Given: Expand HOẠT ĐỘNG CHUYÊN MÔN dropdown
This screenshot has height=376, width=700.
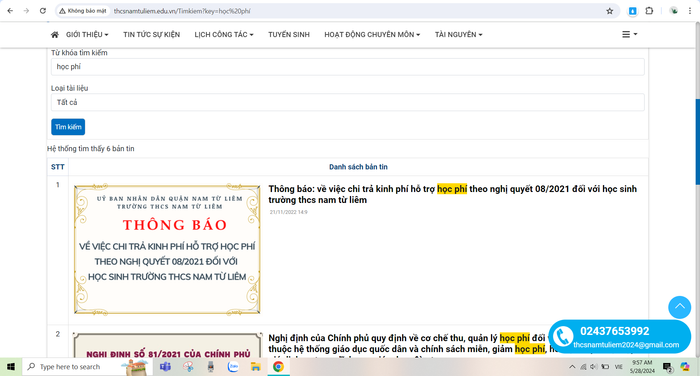Looking at the screenshot, I should [372, 34].
